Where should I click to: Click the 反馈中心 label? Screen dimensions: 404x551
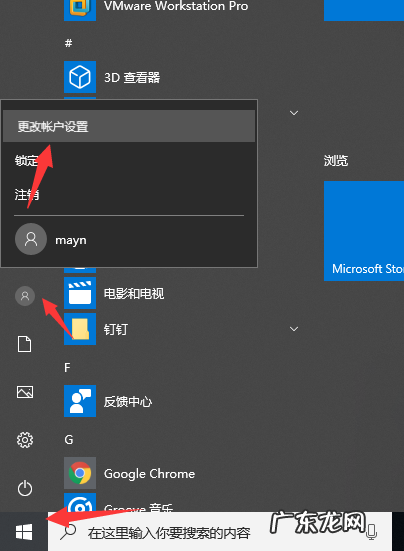tap(128, 401)
